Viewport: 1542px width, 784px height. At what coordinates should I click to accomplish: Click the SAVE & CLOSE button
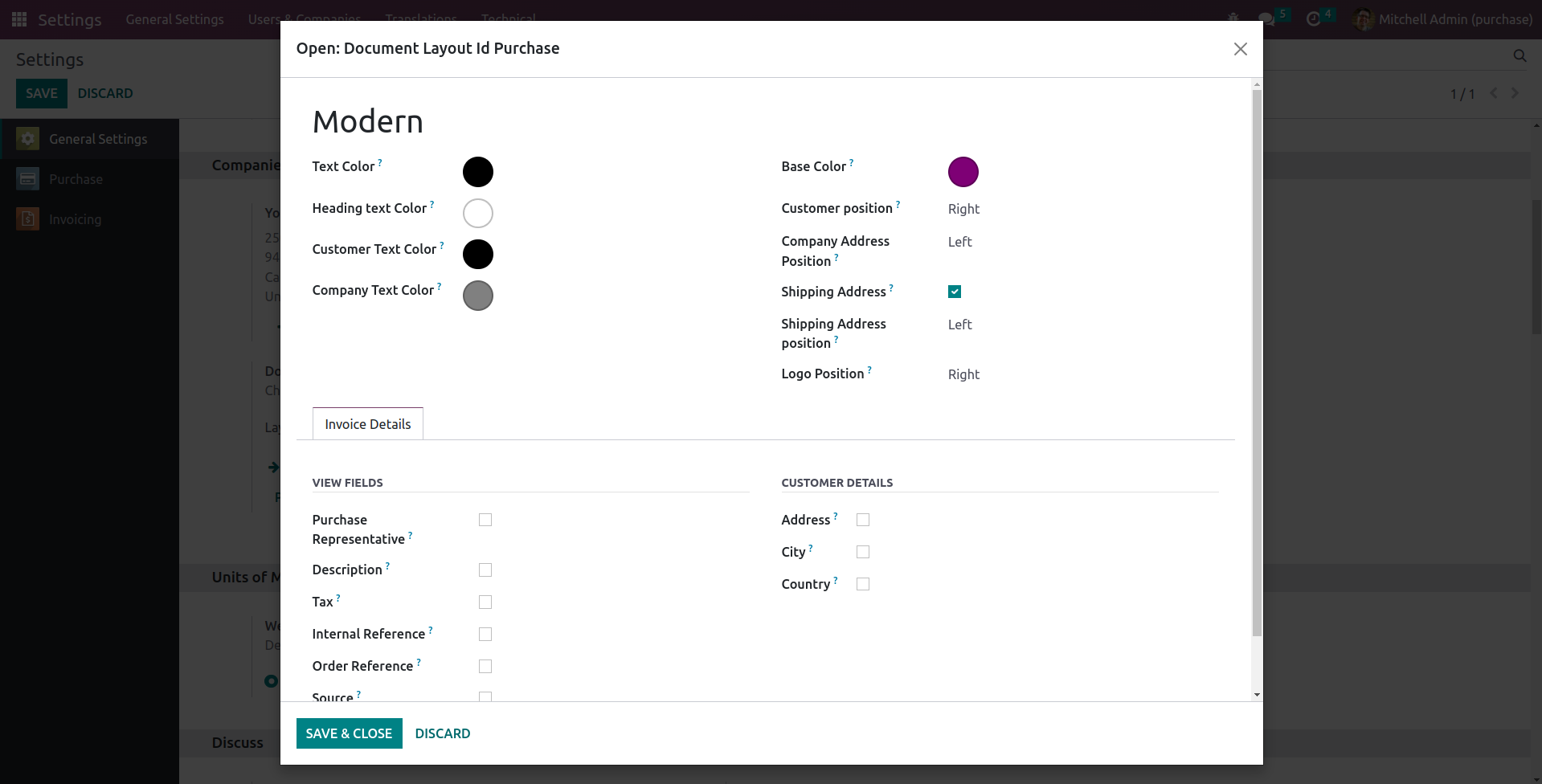click(349, 733)
